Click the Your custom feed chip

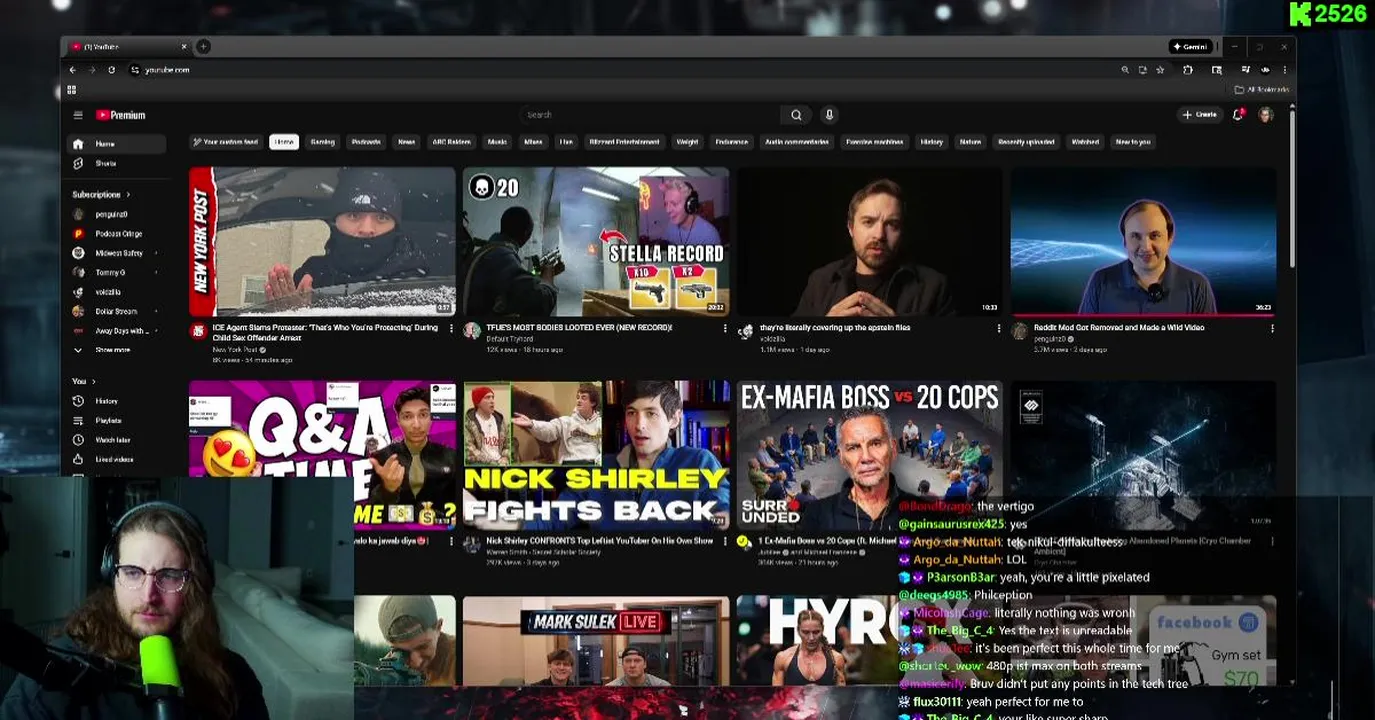226,142
